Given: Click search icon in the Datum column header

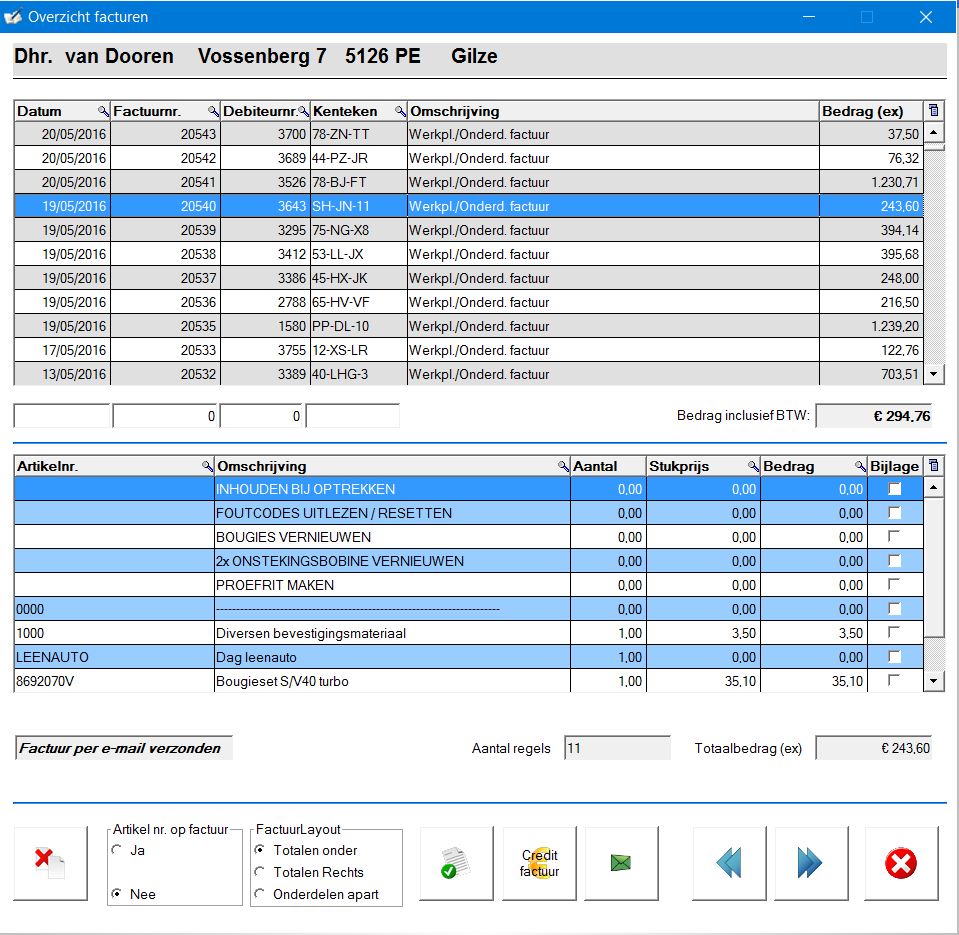Looking at the screenshot, I should (103, 111).
